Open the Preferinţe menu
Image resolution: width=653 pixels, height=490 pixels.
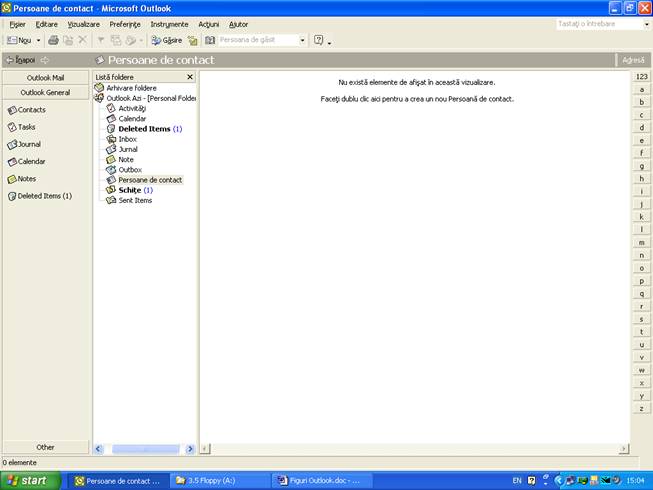125,25
